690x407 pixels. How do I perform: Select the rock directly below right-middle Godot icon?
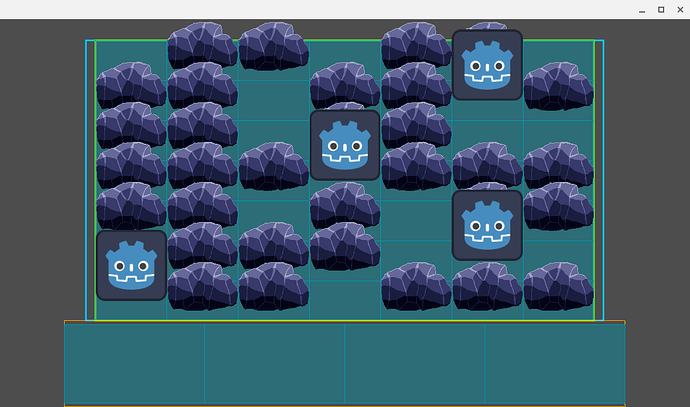487,286
